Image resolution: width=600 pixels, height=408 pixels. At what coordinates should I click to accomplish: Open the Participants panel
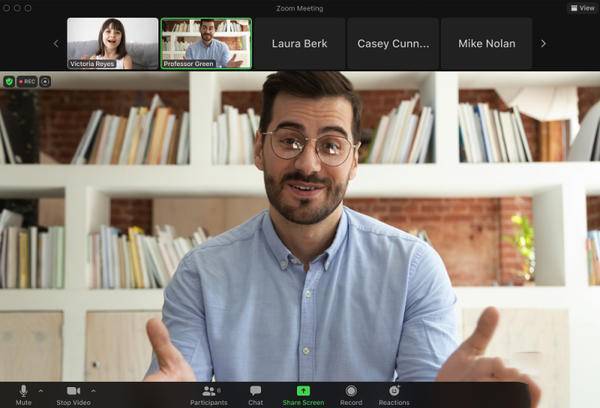[x=208, y=391]
